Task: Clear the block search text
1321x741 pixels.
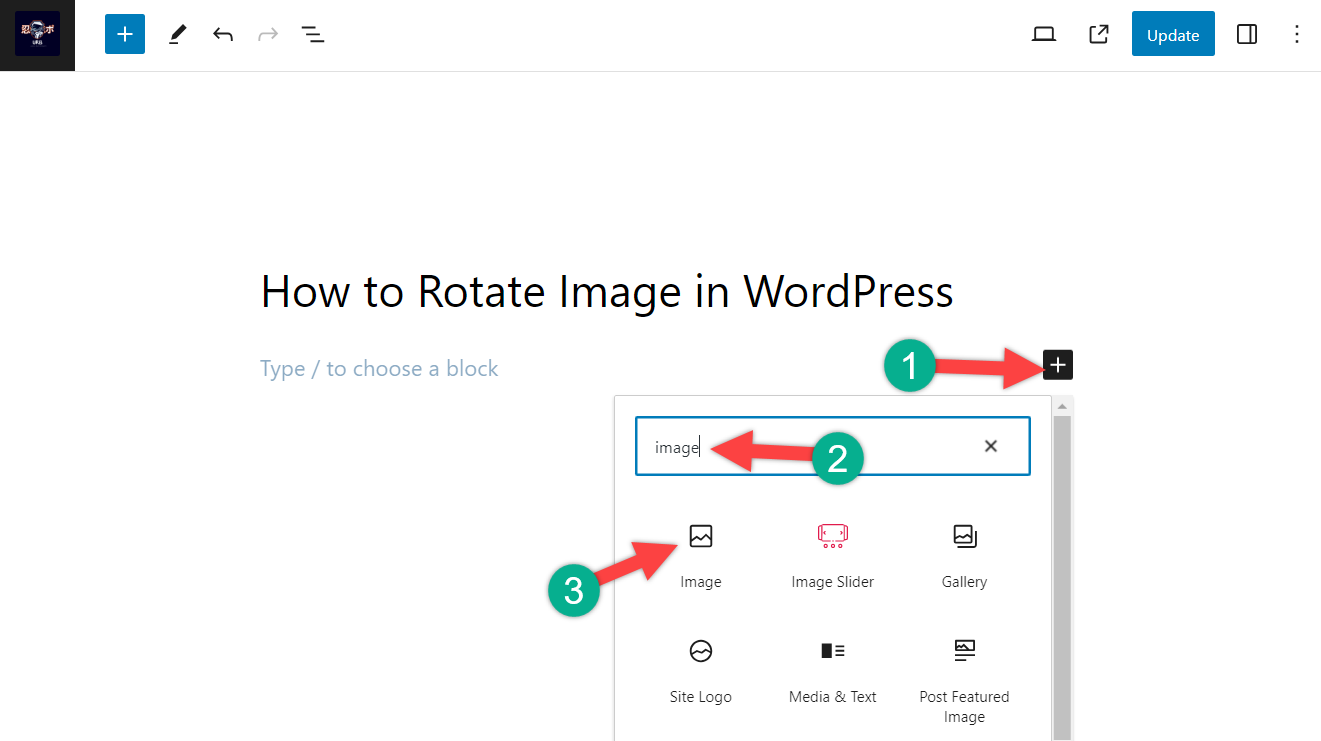Action: pos(991,446)
